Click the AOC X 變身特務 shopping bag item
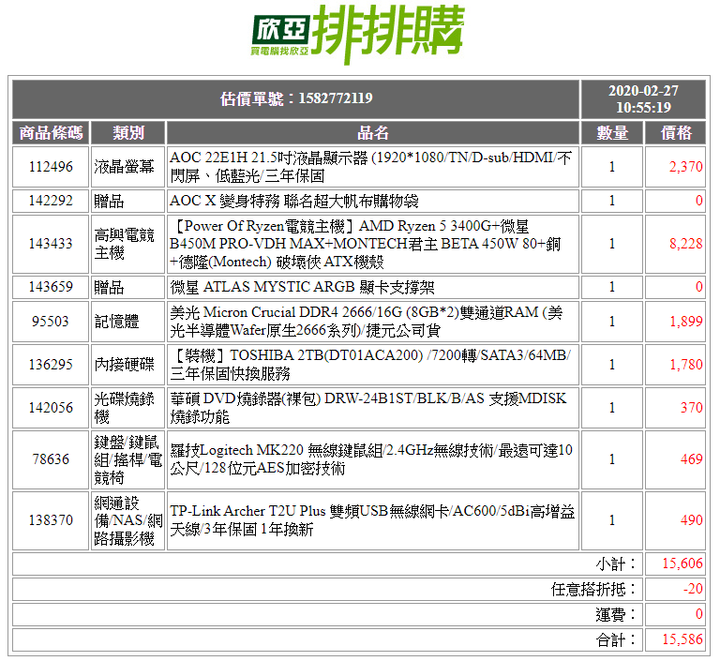Viewport: 720px width, 661px height. pos(294,201)
